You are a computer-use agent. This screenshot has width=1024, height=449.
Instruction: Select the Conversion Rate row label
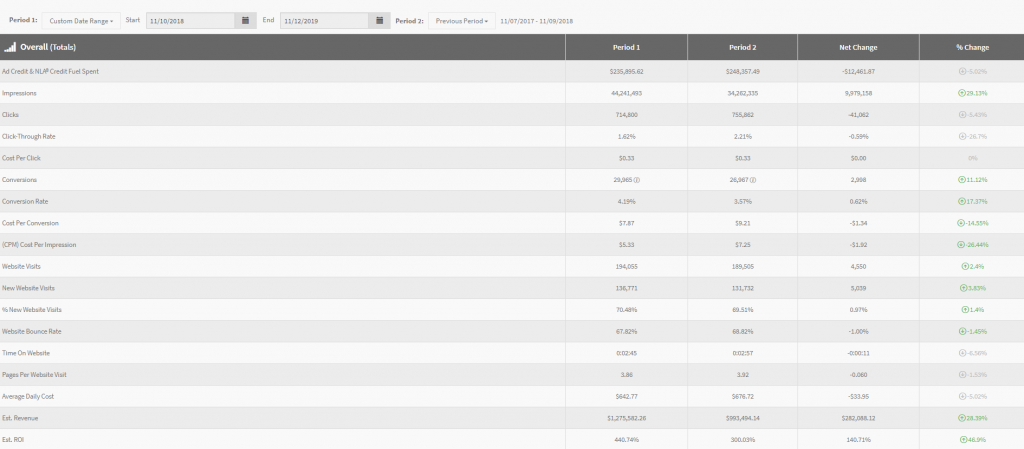tap(25, 201)
